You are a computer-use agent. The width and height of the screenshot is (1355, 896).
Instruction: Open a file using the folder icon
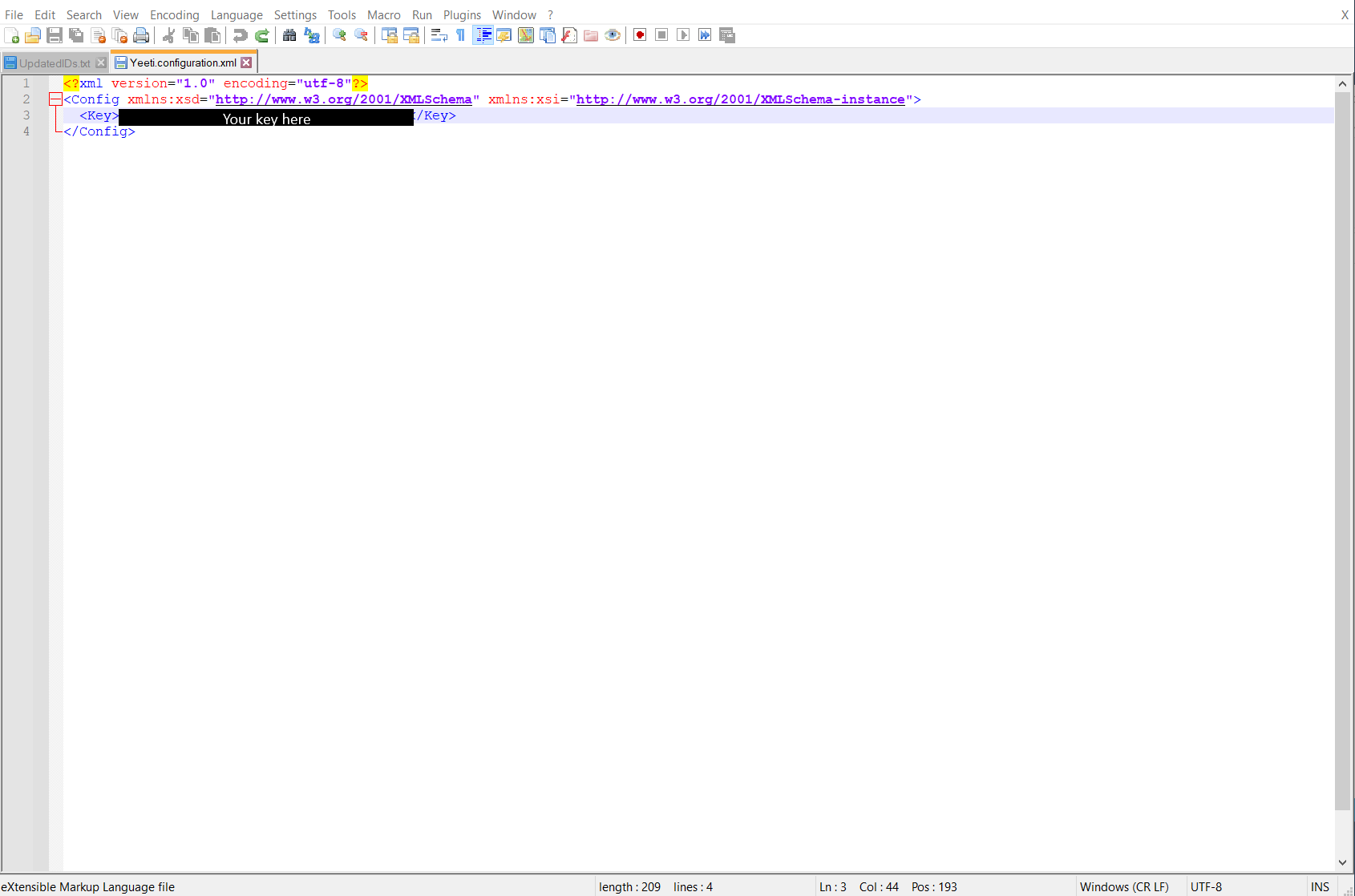[x=33, y=35]
